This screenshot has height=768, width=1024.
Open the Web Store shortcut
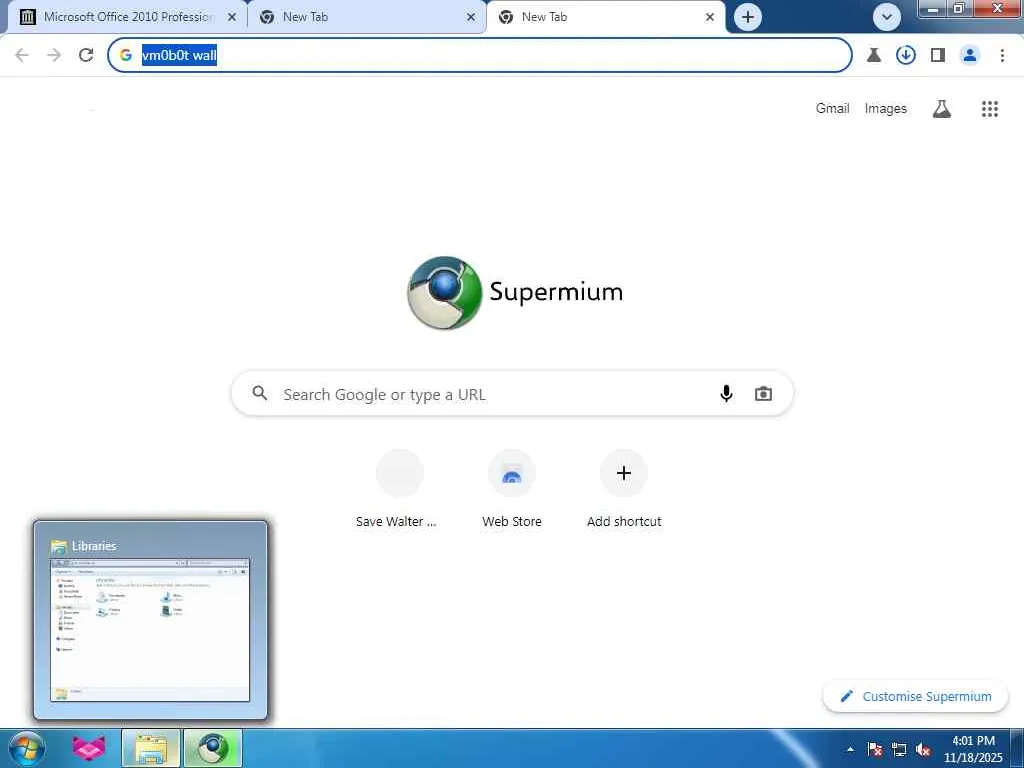click(x=512, y=488)
